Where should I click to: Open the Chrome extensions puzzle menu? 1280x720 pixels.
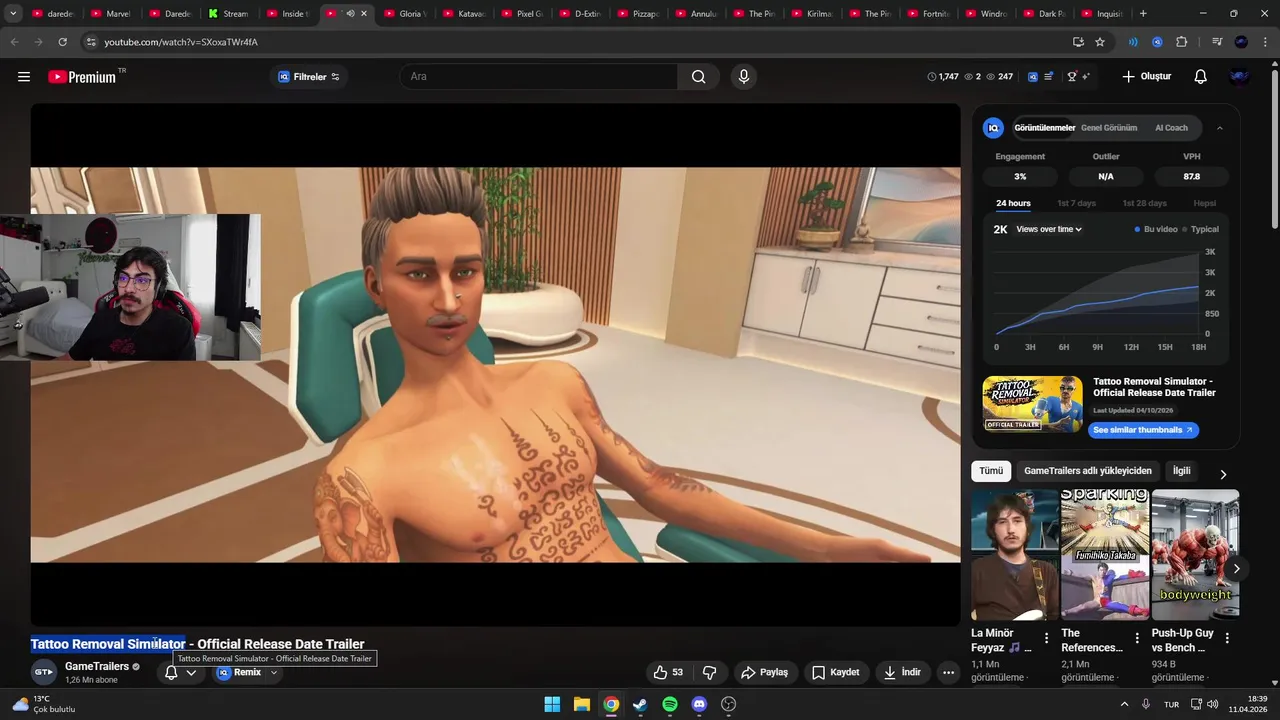[x=1181, y=42]
